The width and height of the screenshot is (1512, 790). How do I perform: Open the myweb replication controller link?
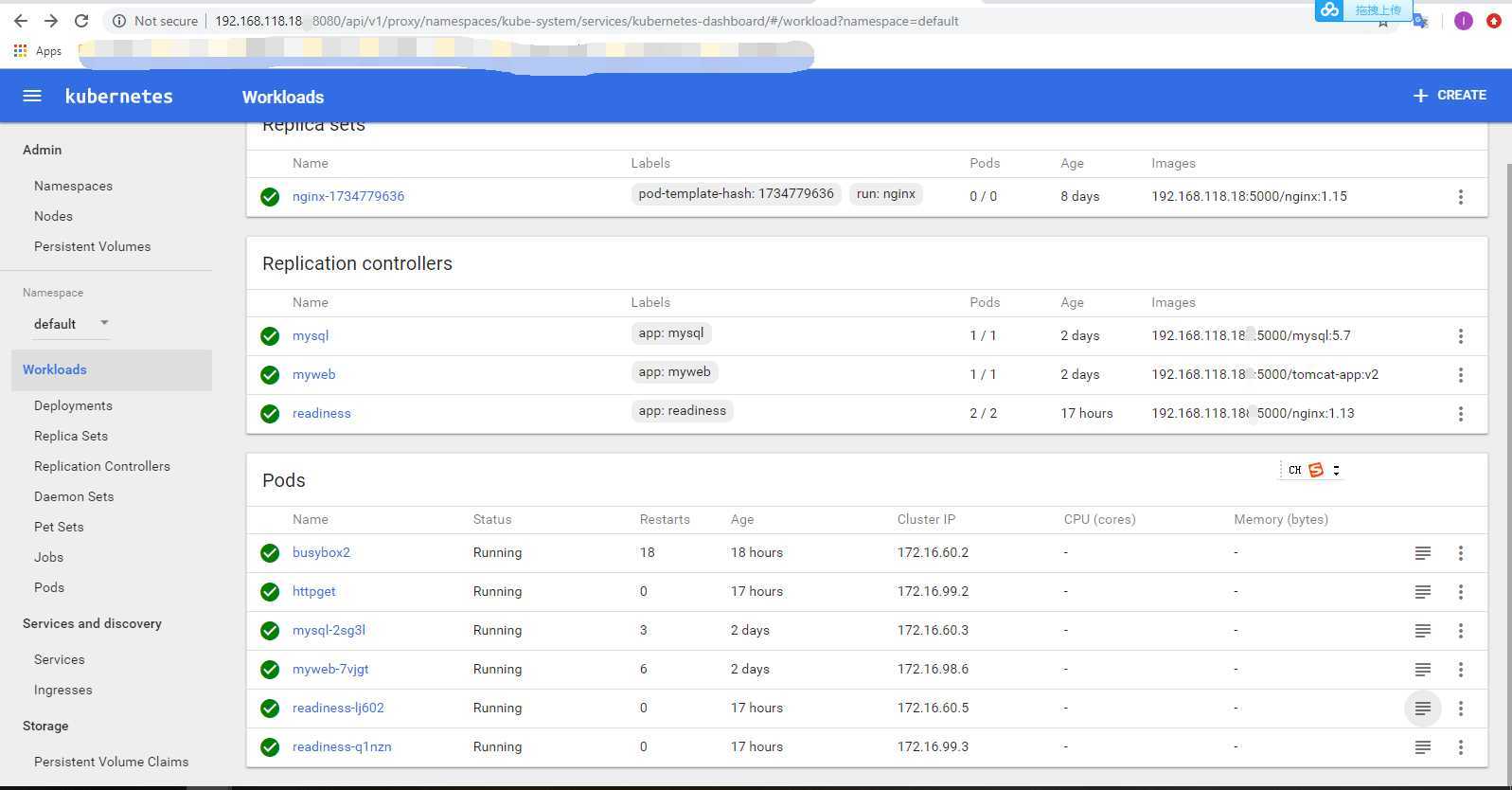coord(313,374)
